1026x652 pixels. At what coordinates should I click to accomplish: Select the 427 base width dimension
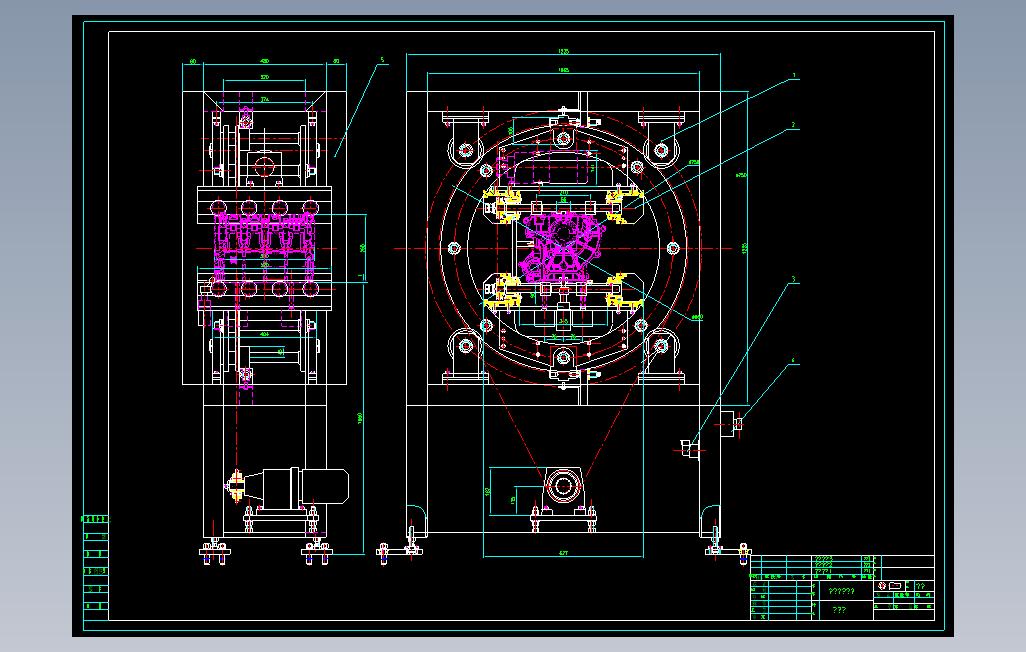[x=563, y=553]
